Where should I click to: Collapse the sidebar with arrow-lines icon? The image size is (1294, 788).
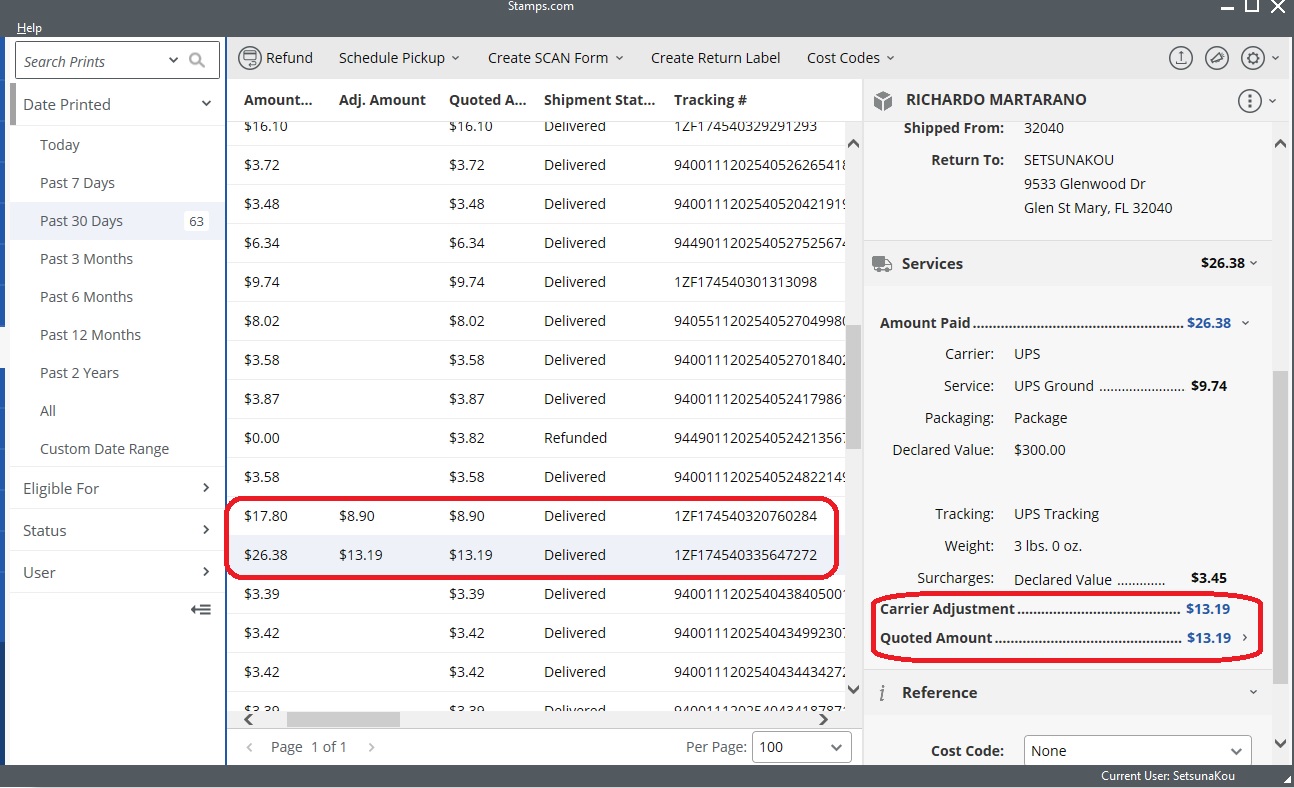201,609
